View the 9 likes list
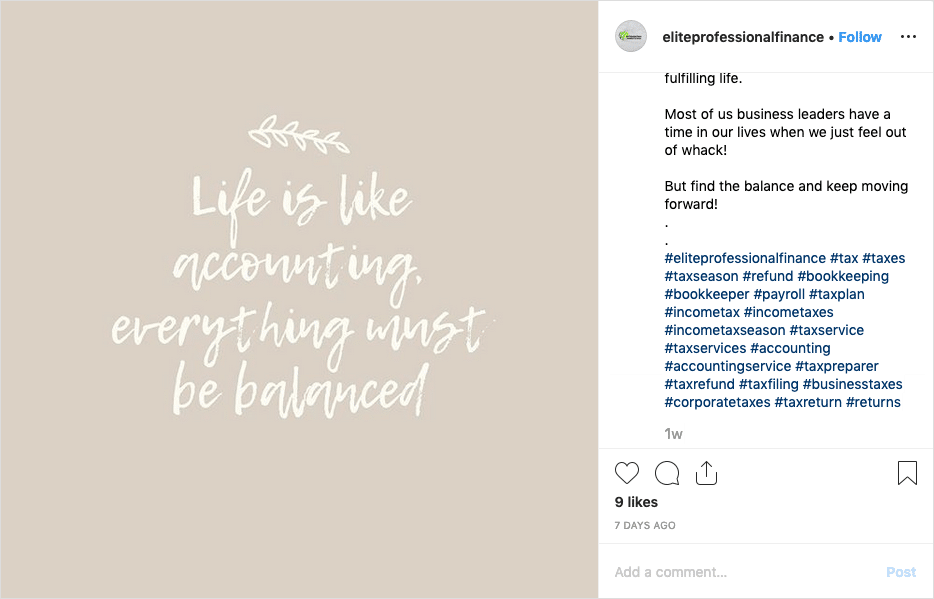Image resolution: width=934 pixels, height=599 pixels. point(636,502)
